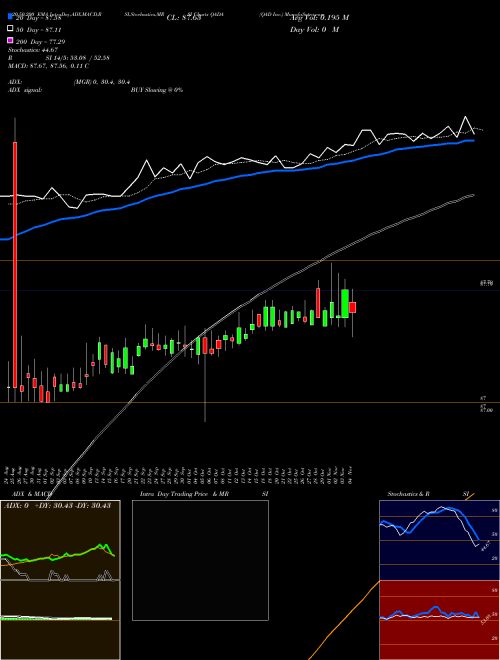500x660 pixels.
Task: Click the tall red candlestick near chart start
Action: point(15,265)
